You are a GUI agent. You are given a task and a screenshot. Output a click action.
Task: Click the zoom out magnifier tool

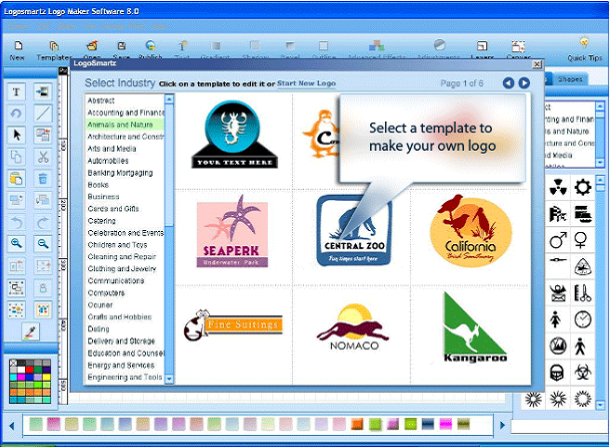tap(43, 243)
